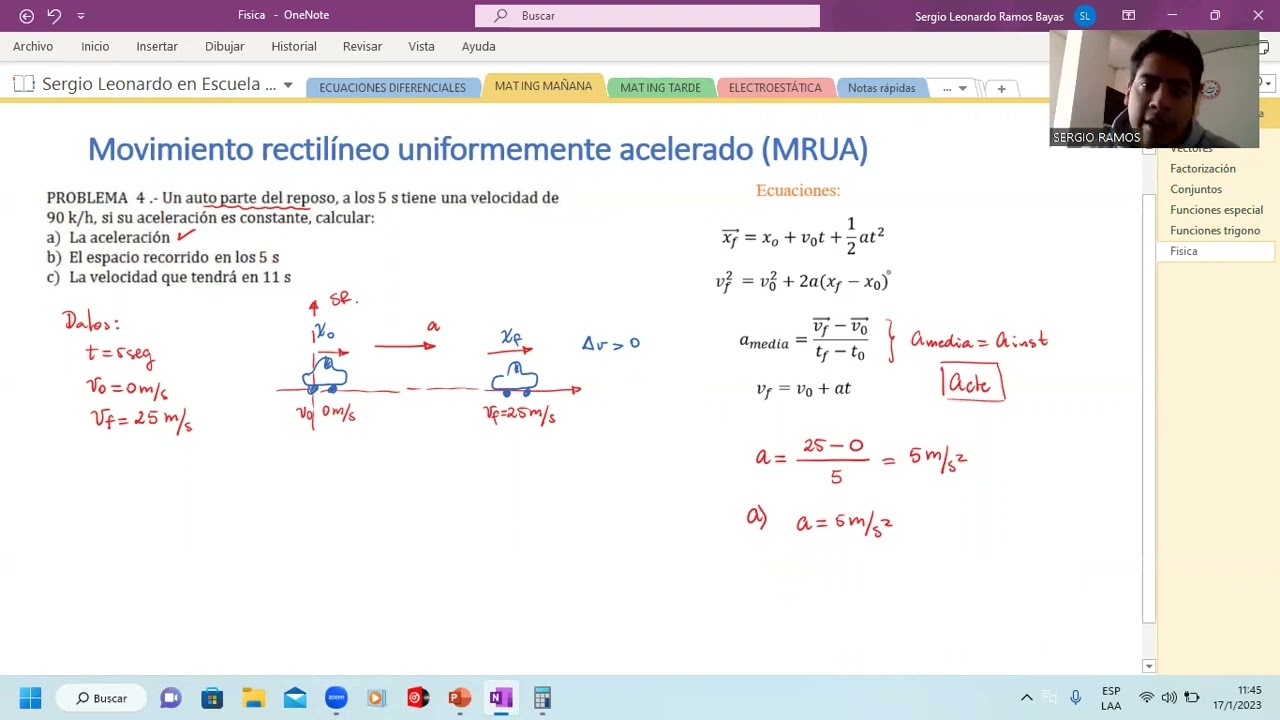The image size is (1280, 720).
Task: Select the Funciones especial page
Action: [1216, 210]
